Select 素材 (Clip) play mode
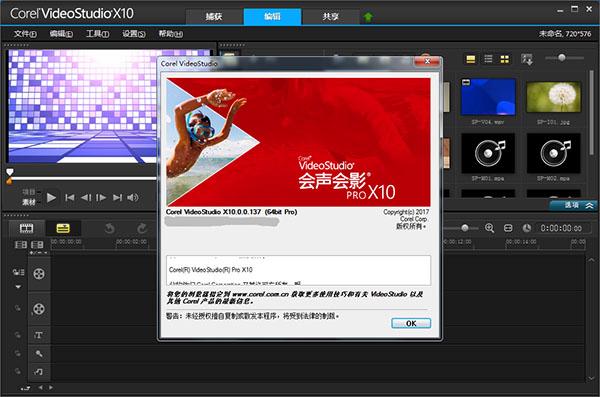This screenshot has width=600, height=397. [29, 202]
